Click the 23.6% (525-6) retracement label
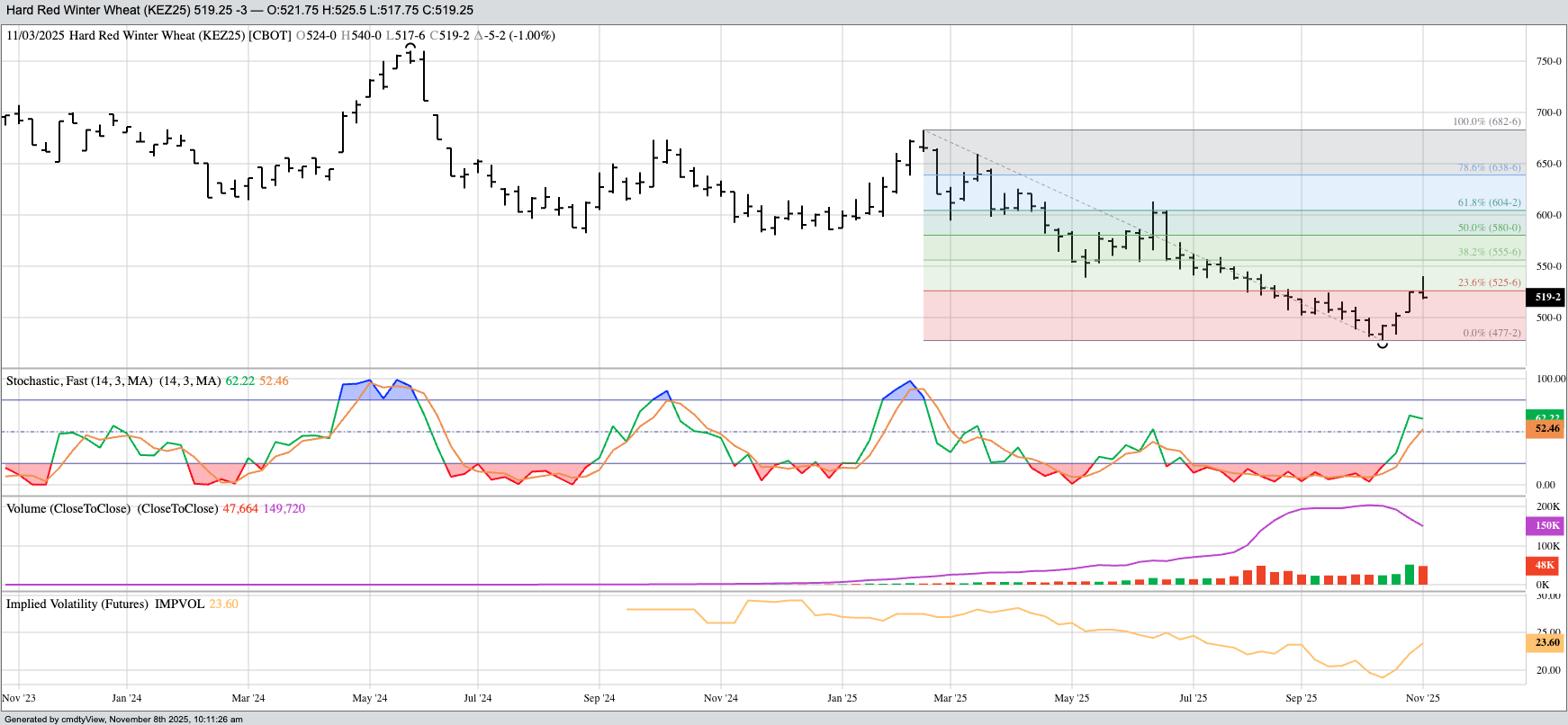The width and height of the screenshot is (1568, 725). pyautogui.click(x=1489, y=282)
